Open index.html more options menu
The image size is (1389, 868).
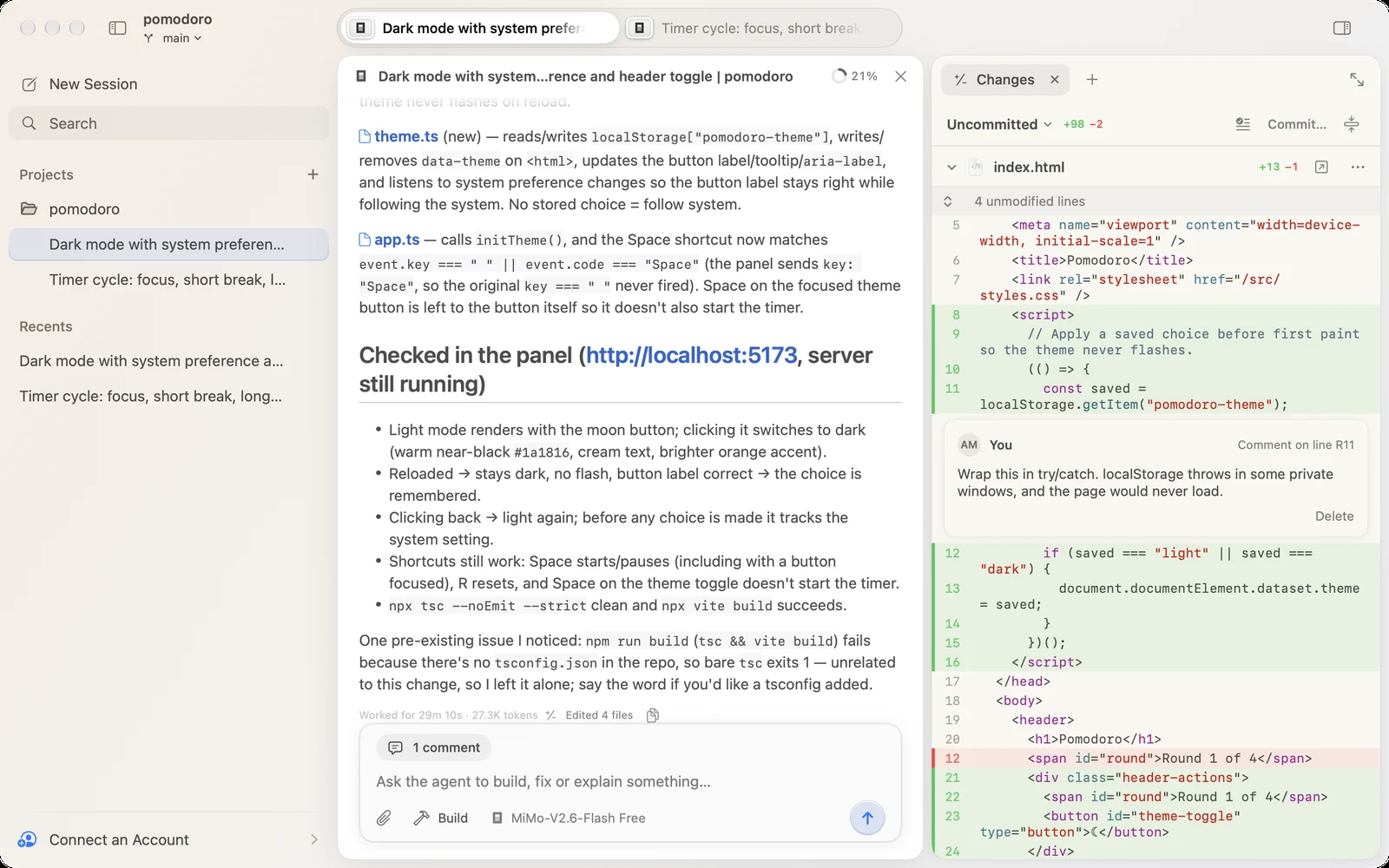coord(1358,168)
